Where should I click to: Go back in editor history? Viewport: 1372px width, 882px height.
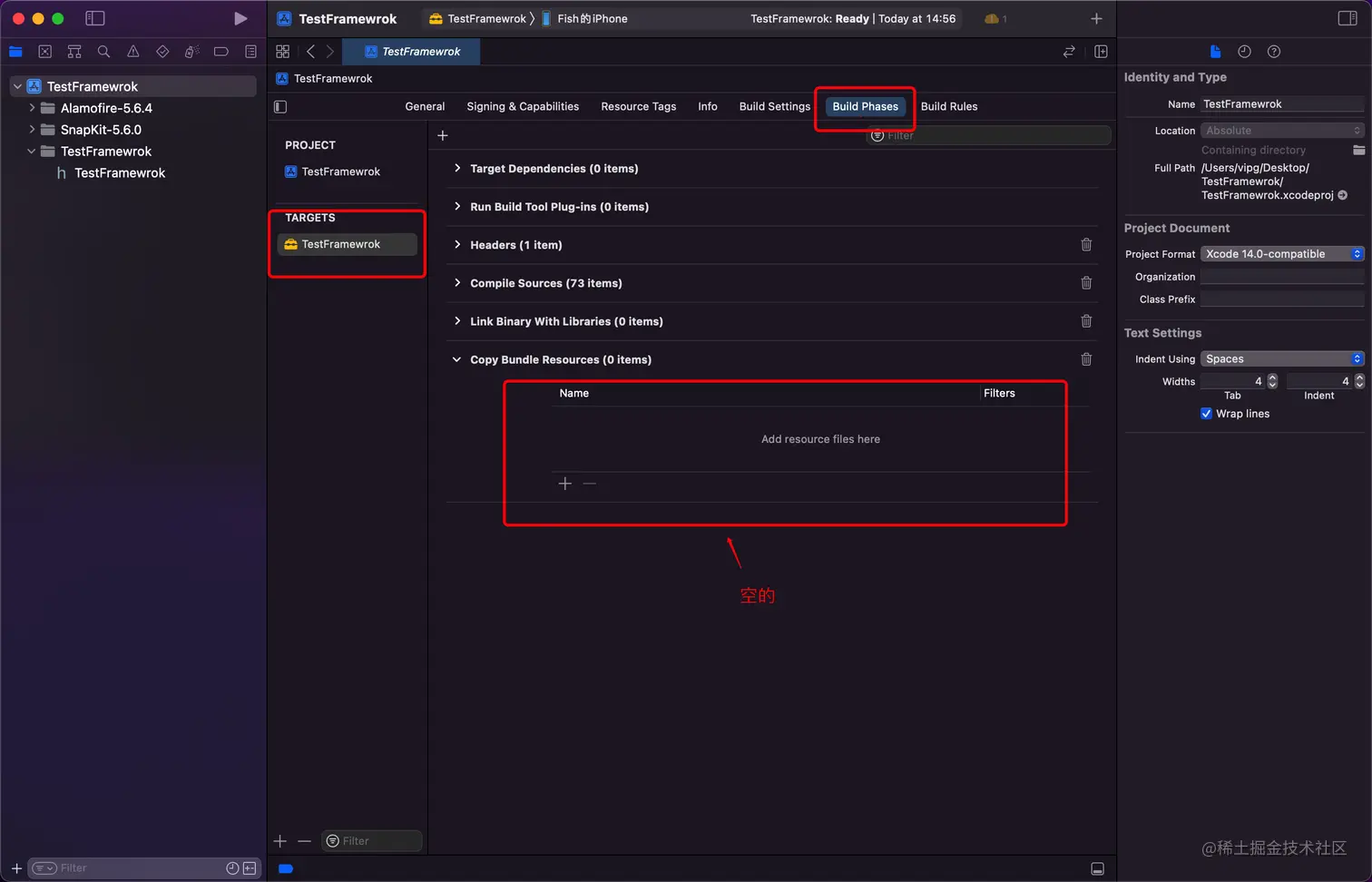[310, 52]
